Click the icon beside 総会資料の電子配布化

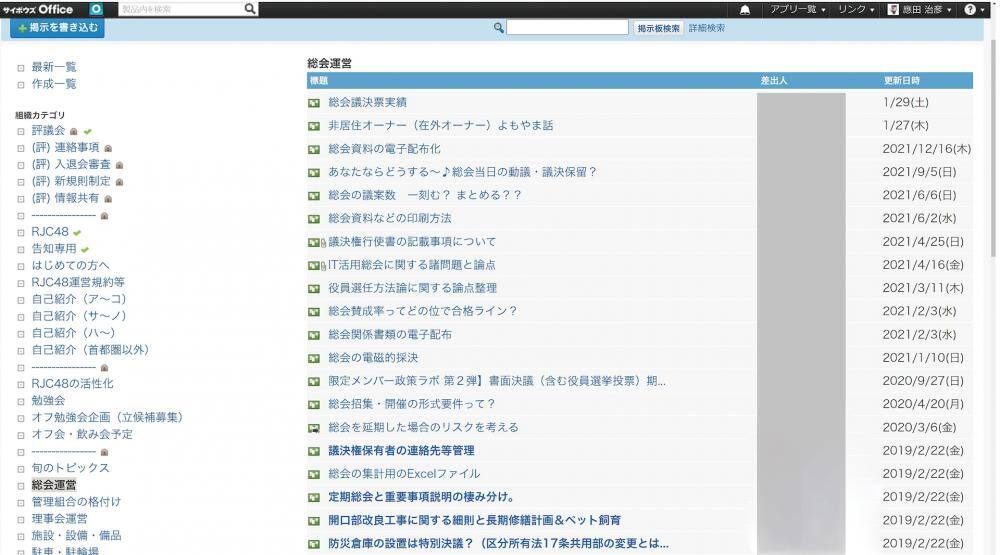314,149
